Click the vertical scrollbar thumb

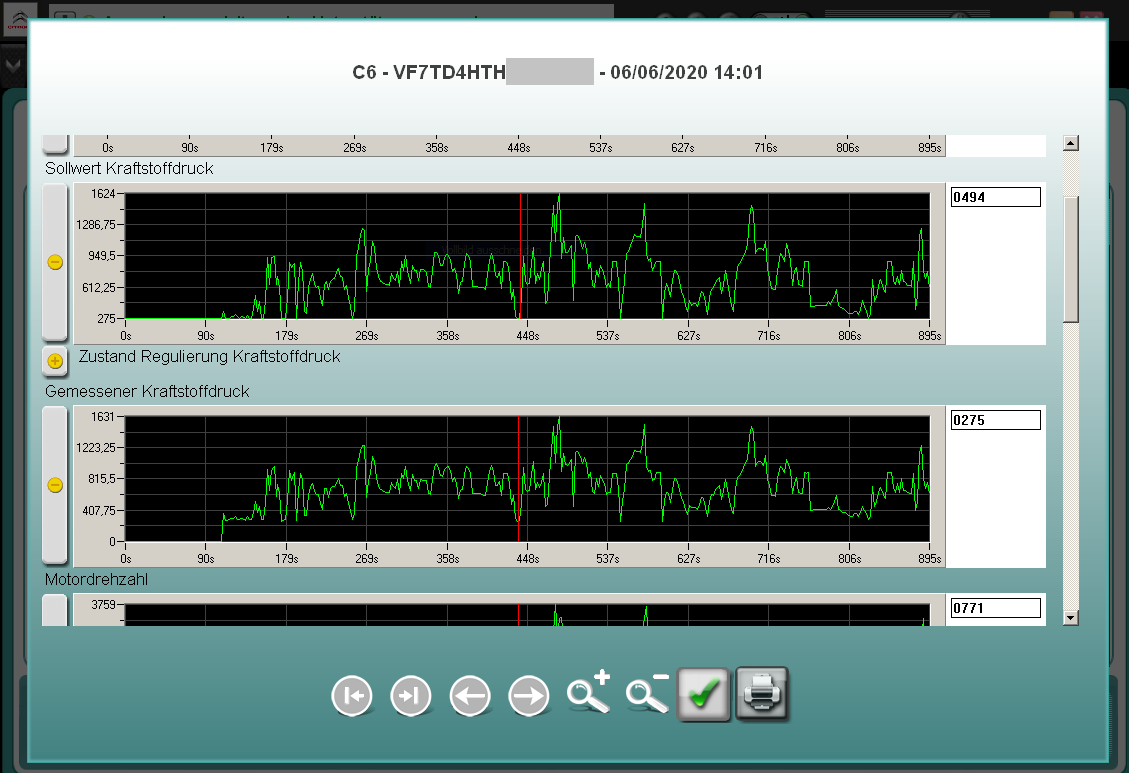pyautogui.click(x=1071, y=260)
